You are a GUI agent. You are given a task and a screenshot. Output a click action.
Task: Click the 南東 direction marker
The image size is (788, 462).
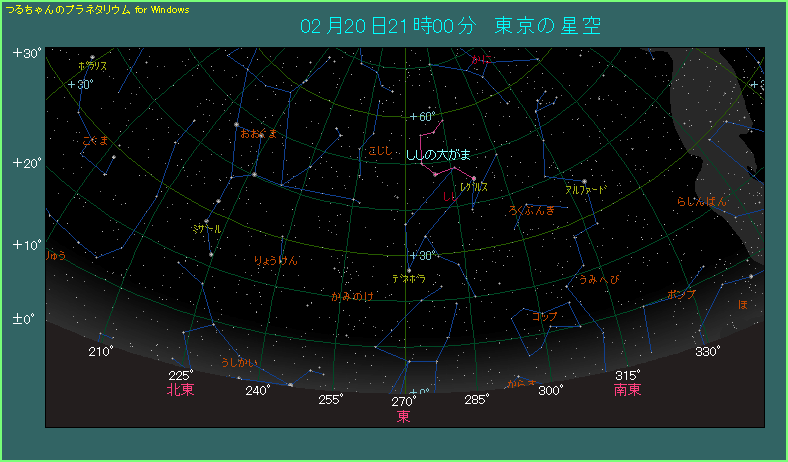628,390
